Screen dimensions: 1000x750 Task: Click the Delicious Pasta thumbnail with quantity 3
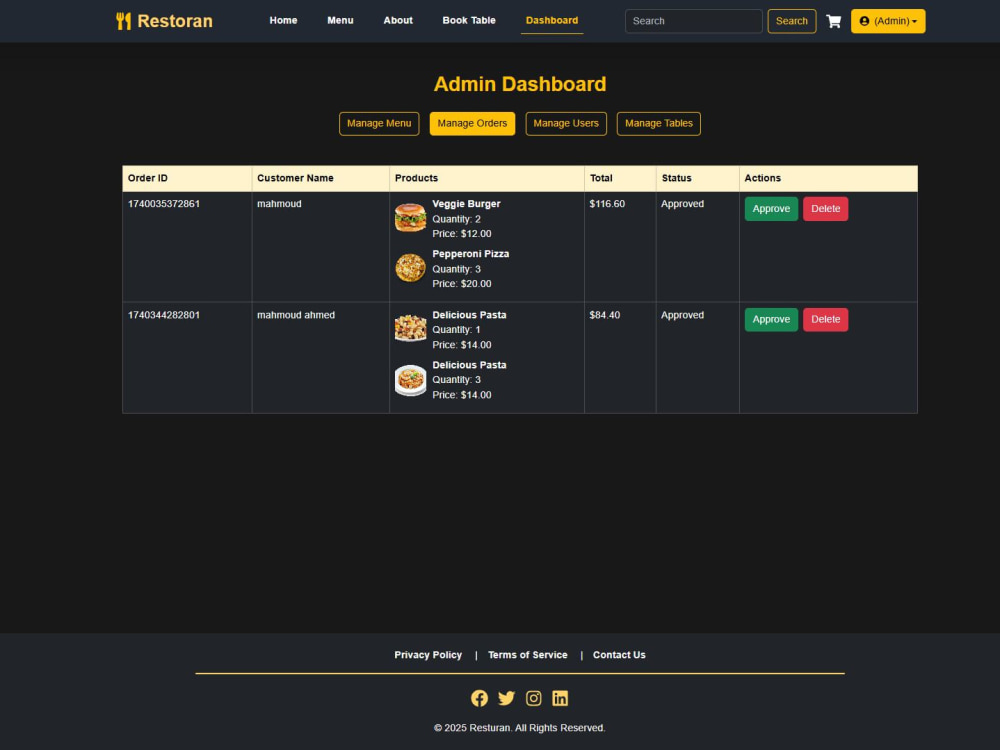pyautogui.click(x=410, y=380)
